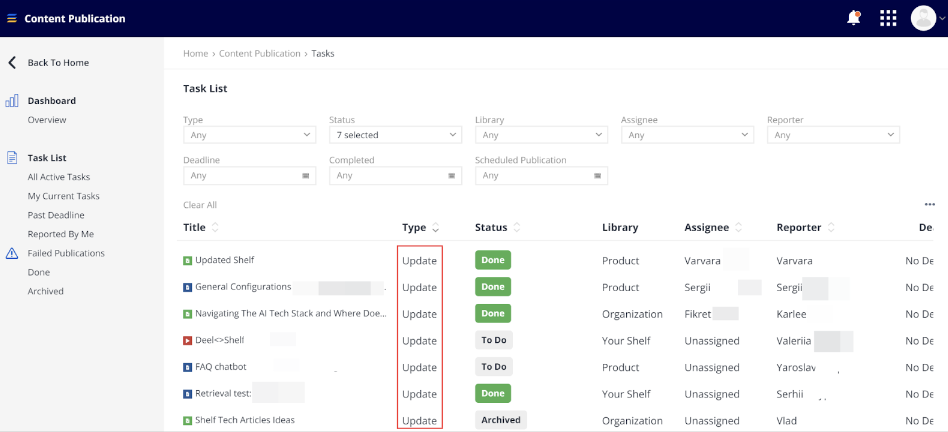This screenshot has width=948, height=432.
Task: Click the Retrieval test file type icon
Action: click(x=187, y=393)
